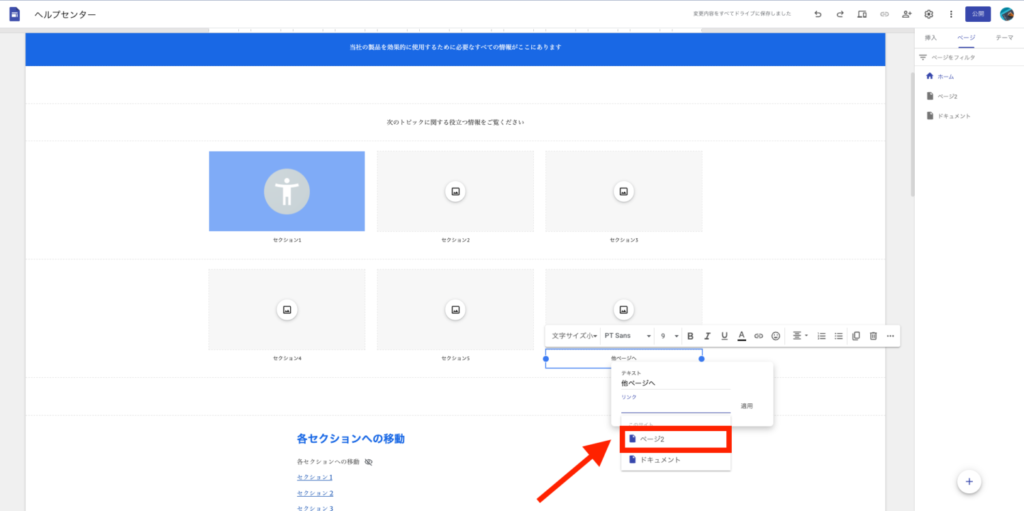Select ドキュメント in link suggestions

[675, 460]
